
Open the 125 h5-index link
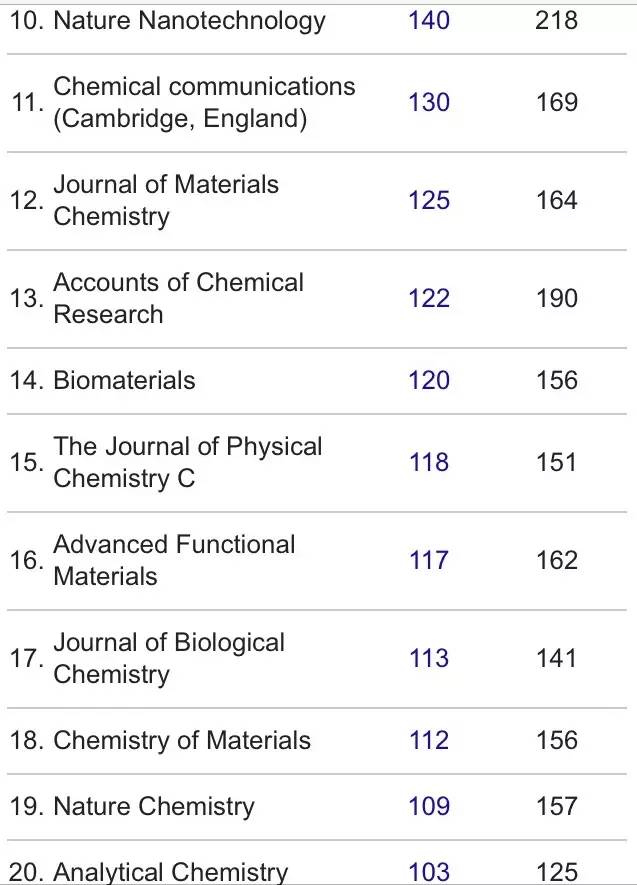(429, 200)
